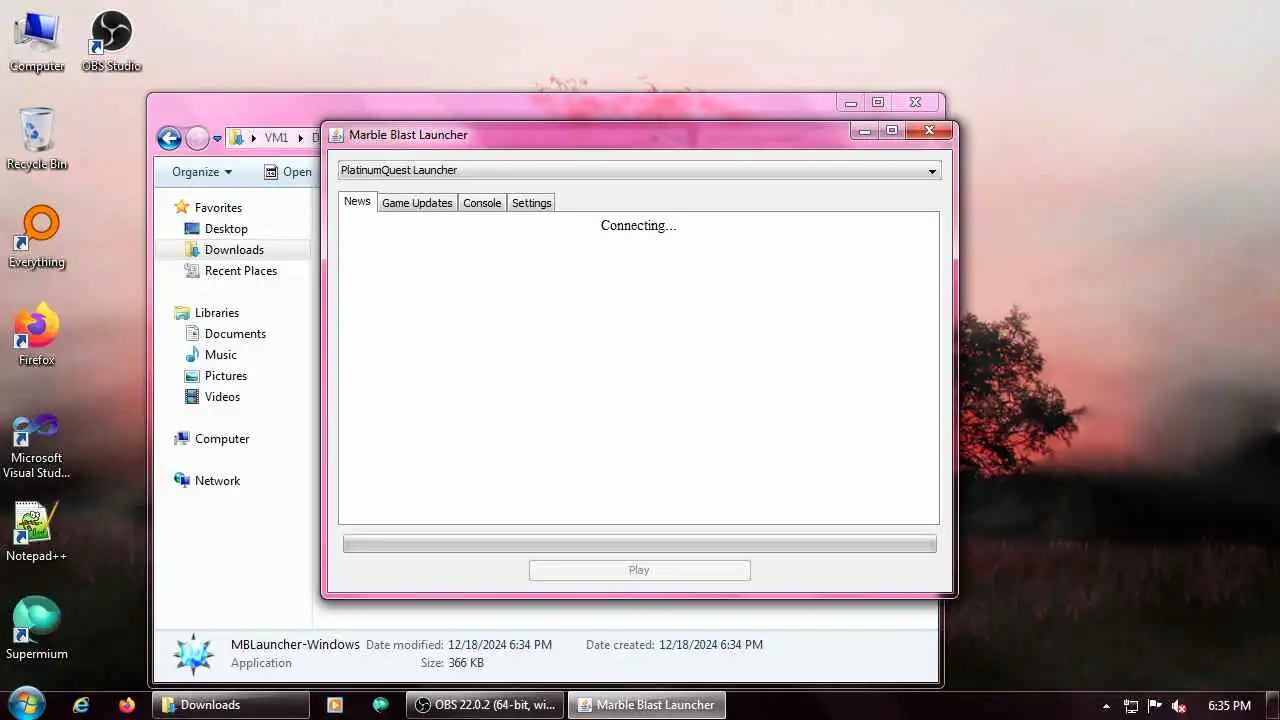Select Downloads in the navigation pane
The height and width of the screenshot is (720, 1280).
point(224,250)
